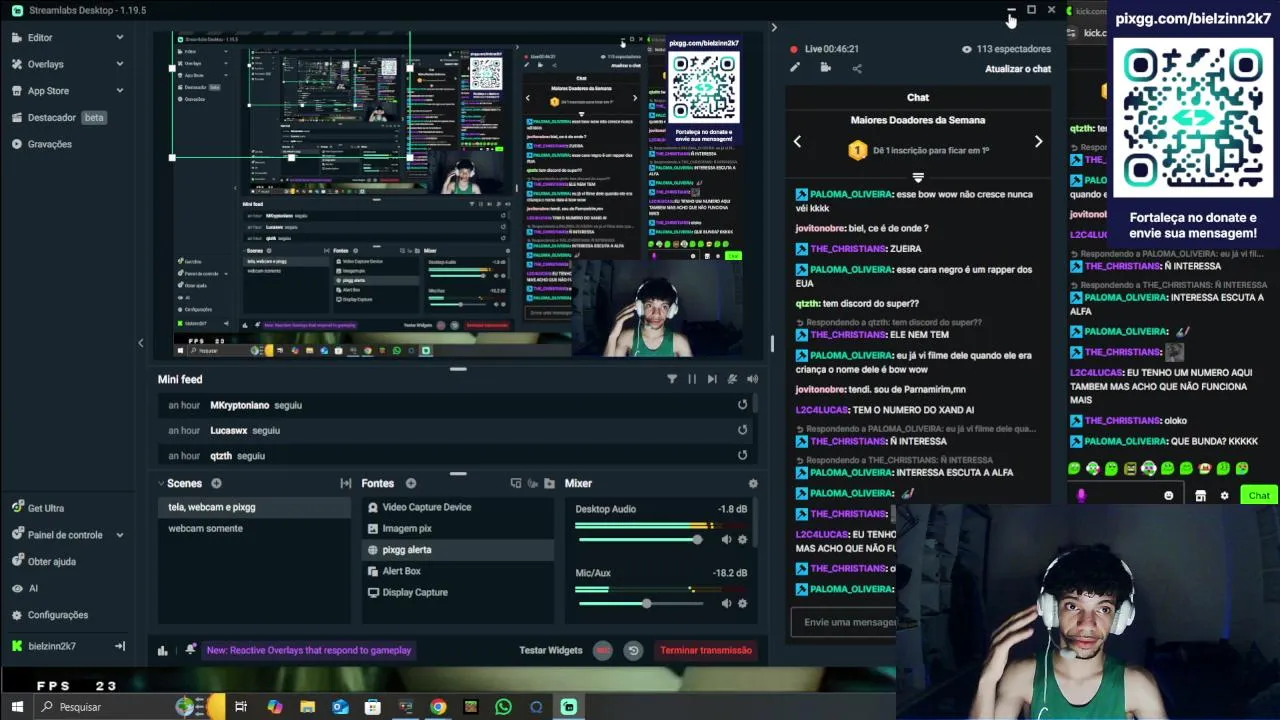Replay the qtzth follow alert

click(x=742, y=455)
